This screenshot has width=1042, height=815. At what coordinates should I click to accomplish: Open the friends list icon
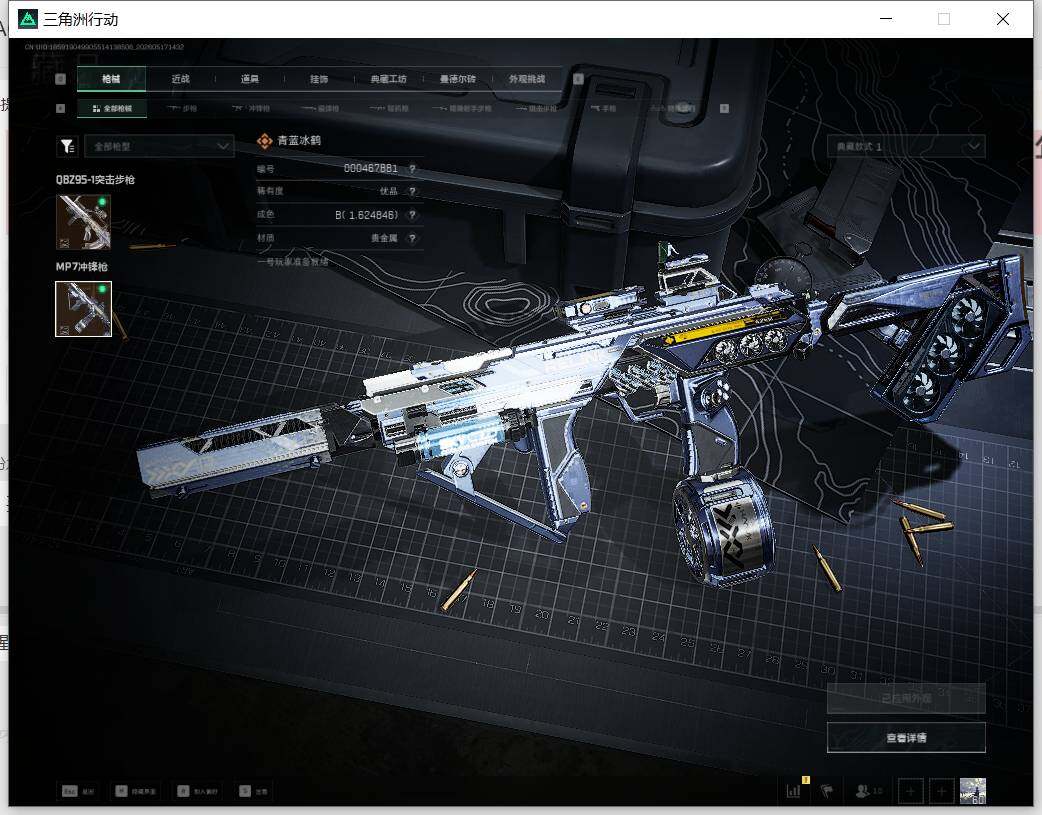click(x=869, y=791)
